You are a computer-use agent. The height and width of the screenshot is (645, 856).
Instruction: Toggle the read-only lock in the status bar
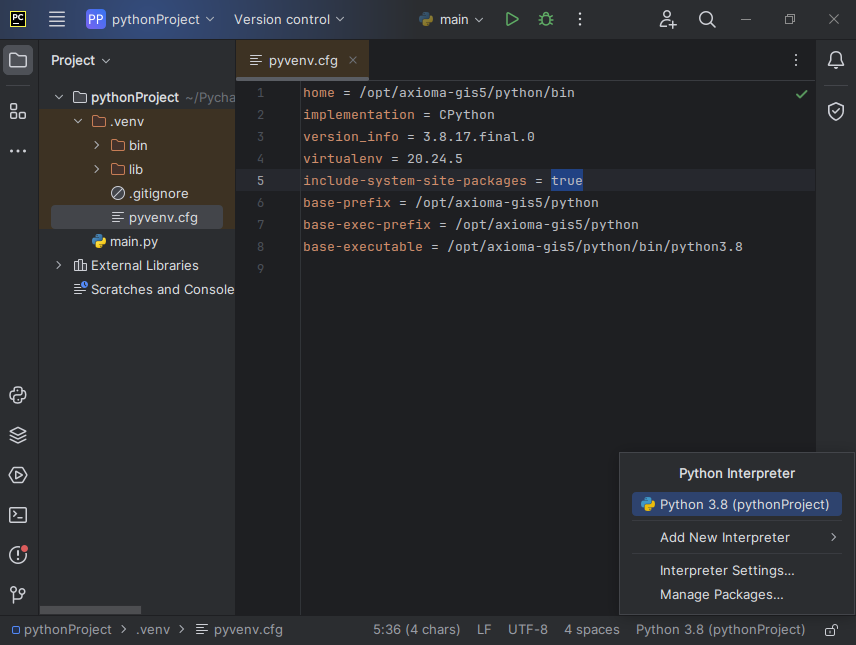[x=831, y=630]
